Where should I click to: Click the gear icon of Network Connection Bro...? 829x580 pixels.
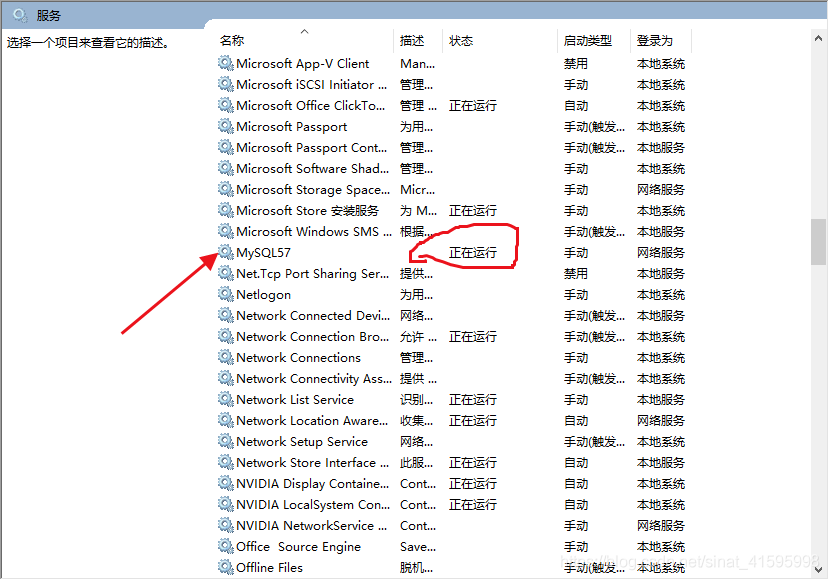click(226, 336)
